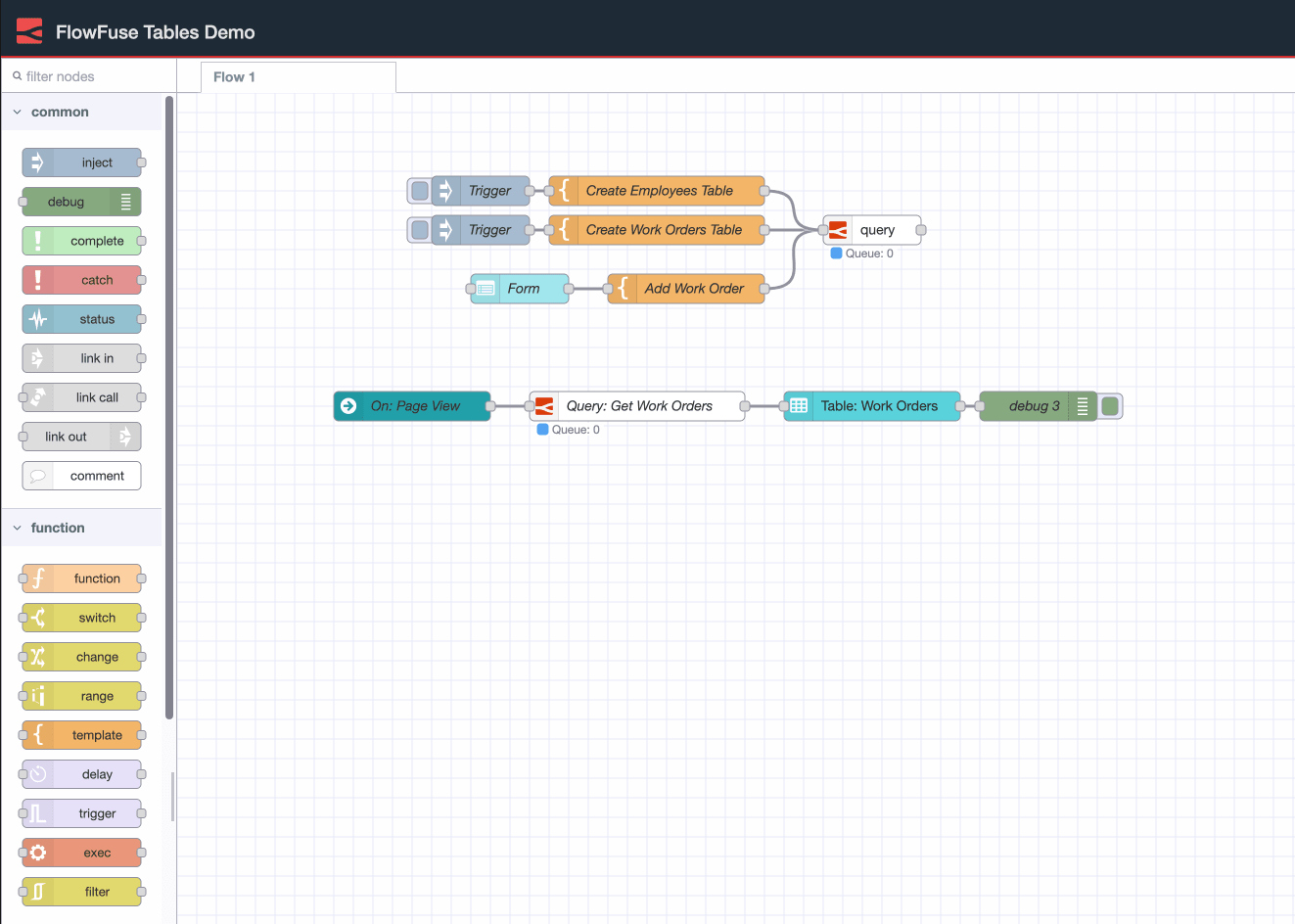
Task: Select the Table: Work Orders node
Action: [x=871, y=405]
